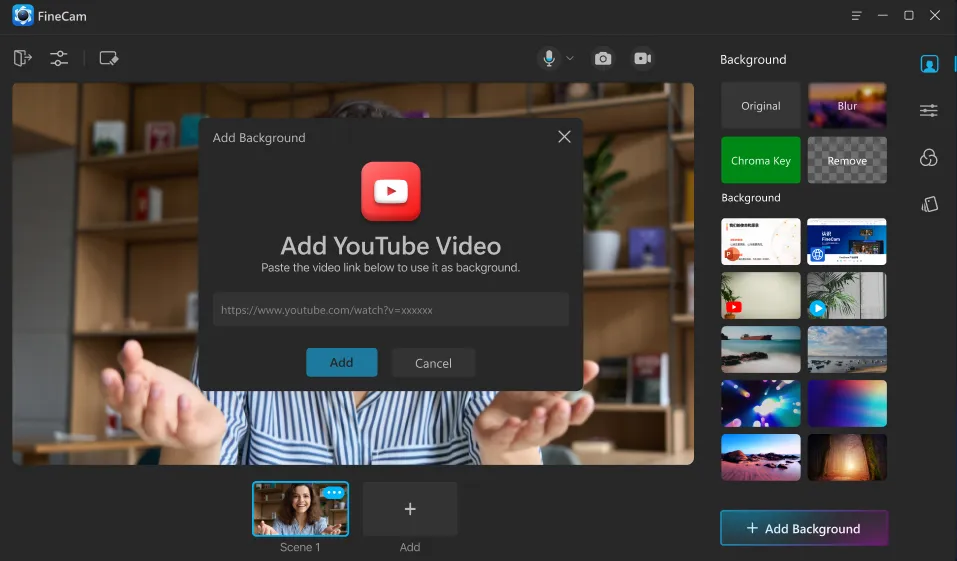Cancel the Add YouTube Video dialog
This screenshot has width=957, height=561.
click(433, 363)
